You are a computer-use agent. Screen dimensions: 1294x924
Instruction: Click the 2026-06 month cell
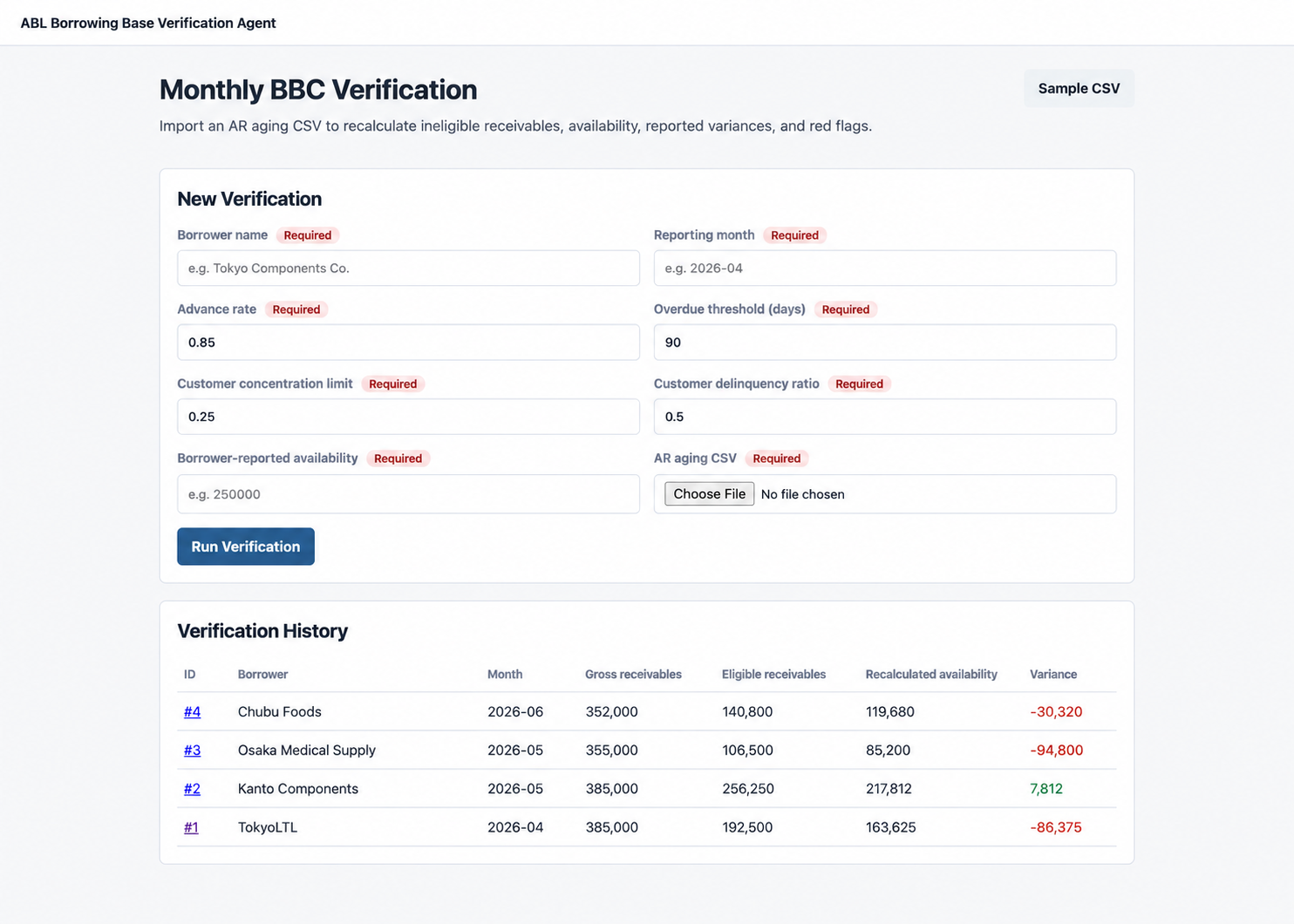tap(515, 711)
